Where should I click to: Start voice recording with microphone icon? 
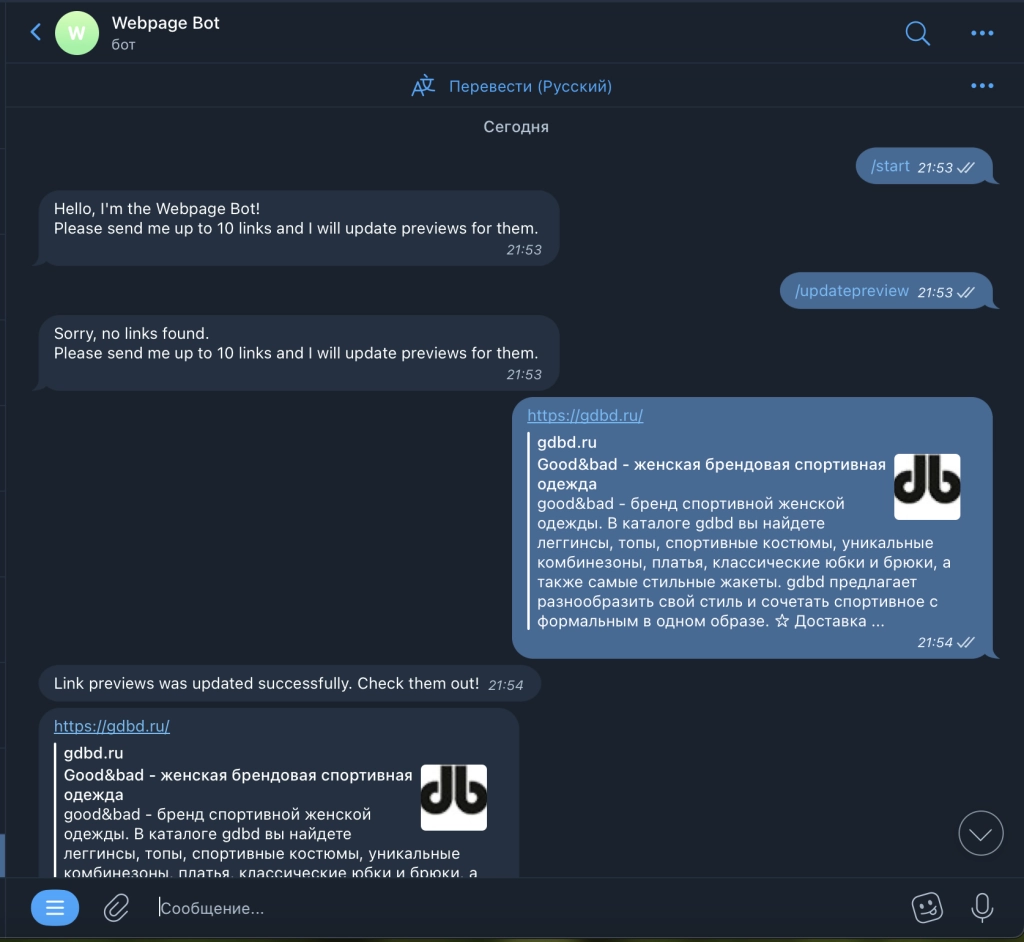tap(982, 907)
